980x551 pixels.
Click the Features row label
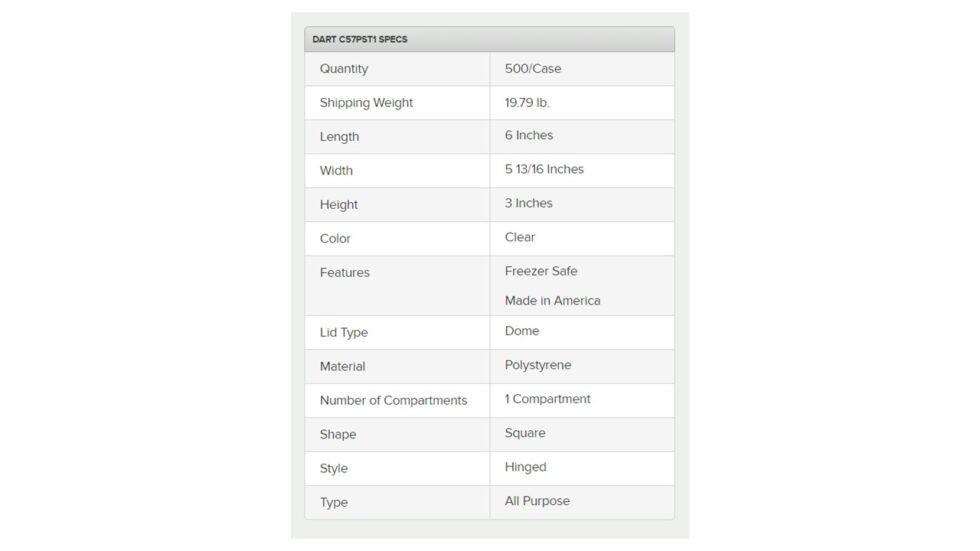[345, 273]
